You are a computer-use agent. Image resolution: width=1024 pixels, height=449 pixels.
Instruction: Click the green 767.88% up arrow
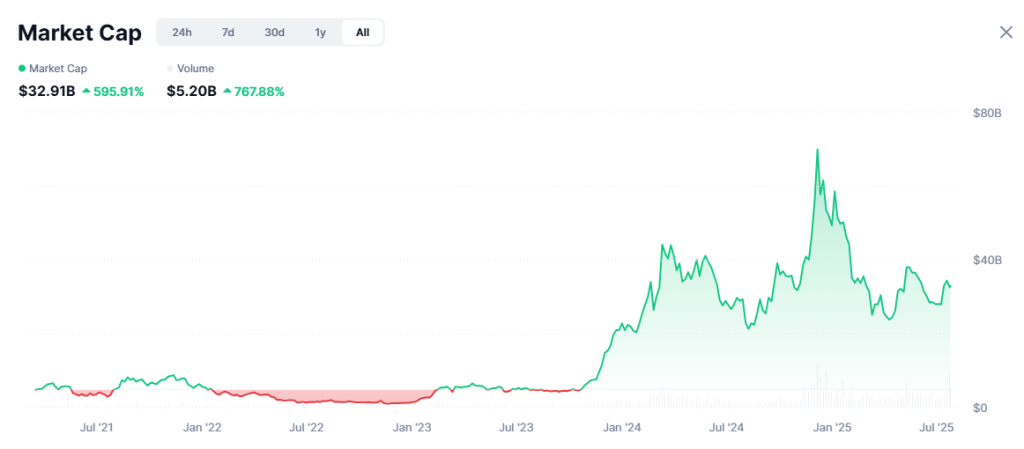point(227,92)
